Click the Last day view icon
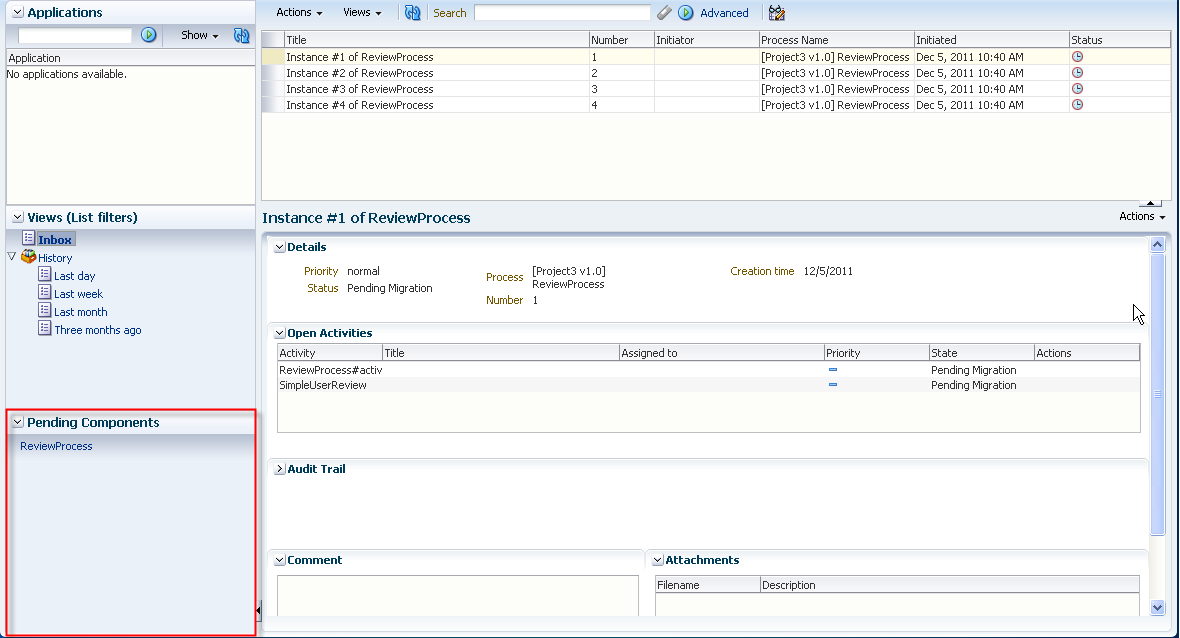The image size is (1180, 638). point(44,274)
